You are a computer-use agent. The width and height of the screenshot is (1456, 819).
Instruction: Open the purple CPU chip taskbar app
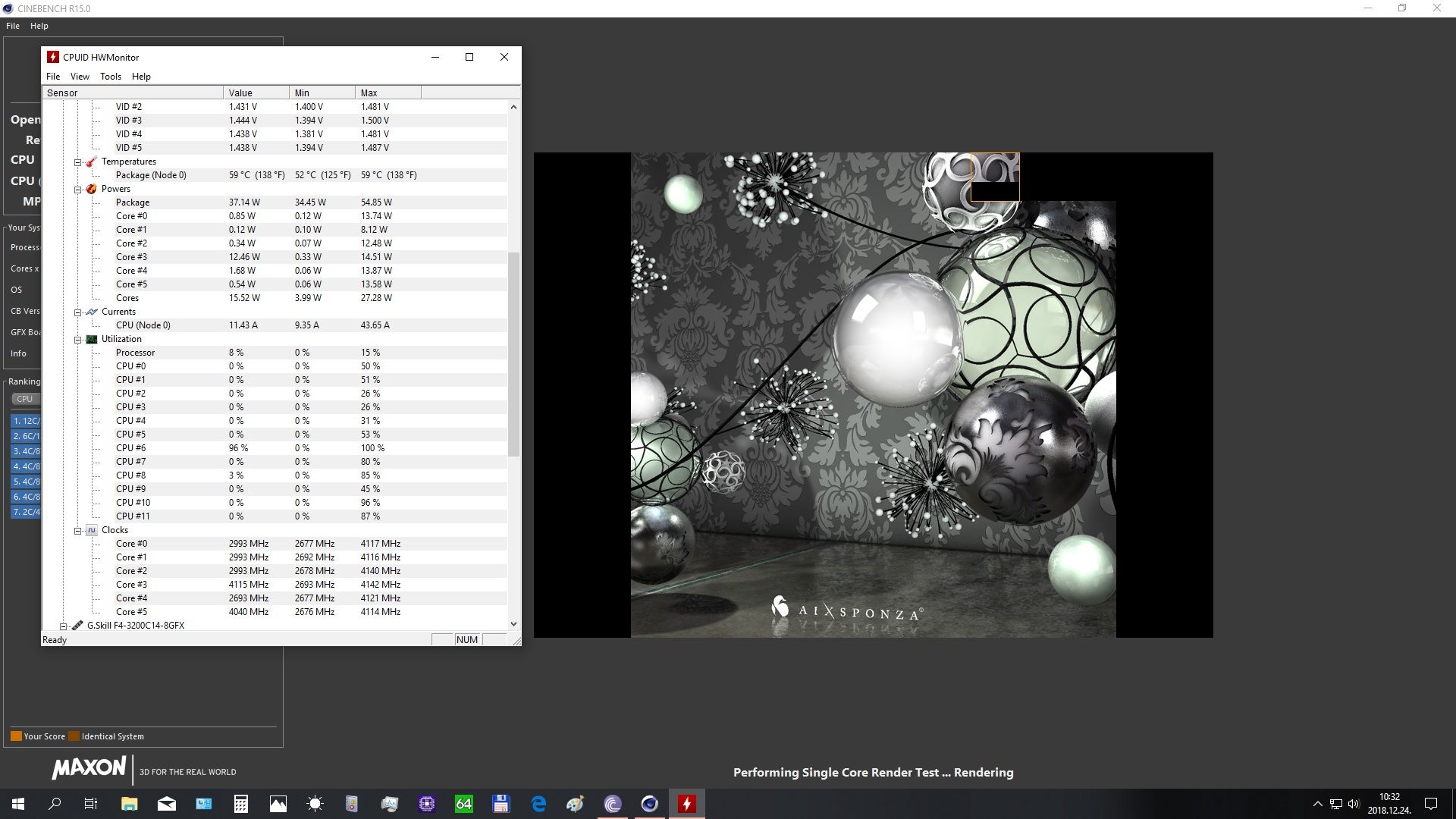[x=427, y=804]
